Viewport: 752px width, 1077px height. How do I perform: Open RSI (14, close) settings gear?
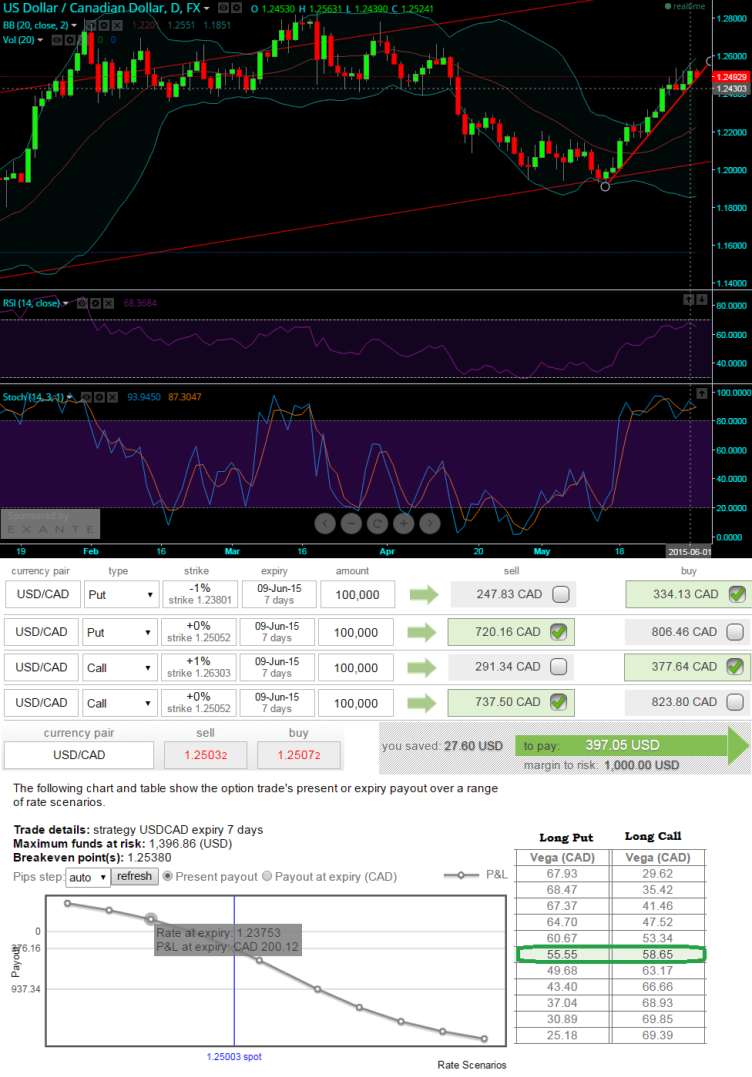[95, 303]
